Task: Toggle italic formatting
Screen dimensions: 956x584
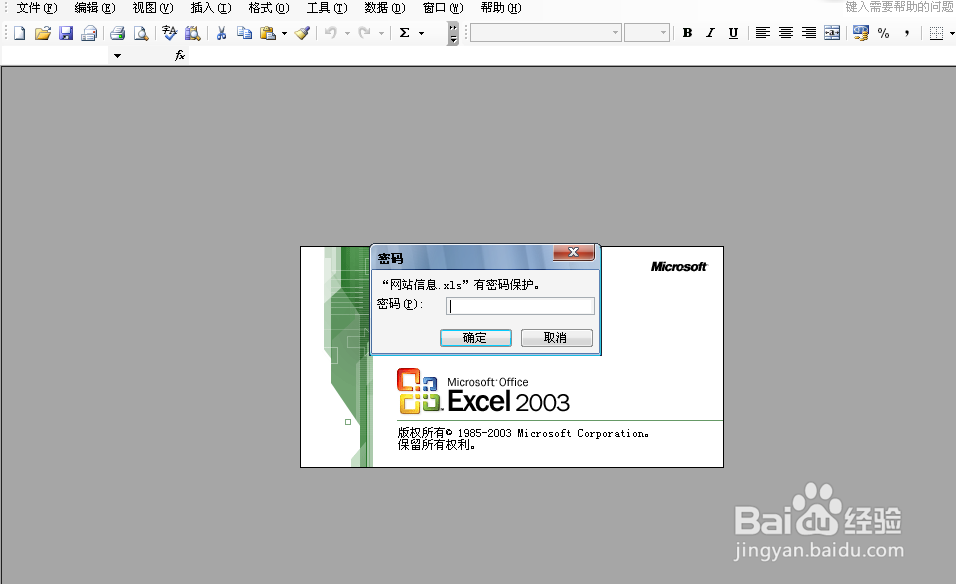Action: pos(710,32)
